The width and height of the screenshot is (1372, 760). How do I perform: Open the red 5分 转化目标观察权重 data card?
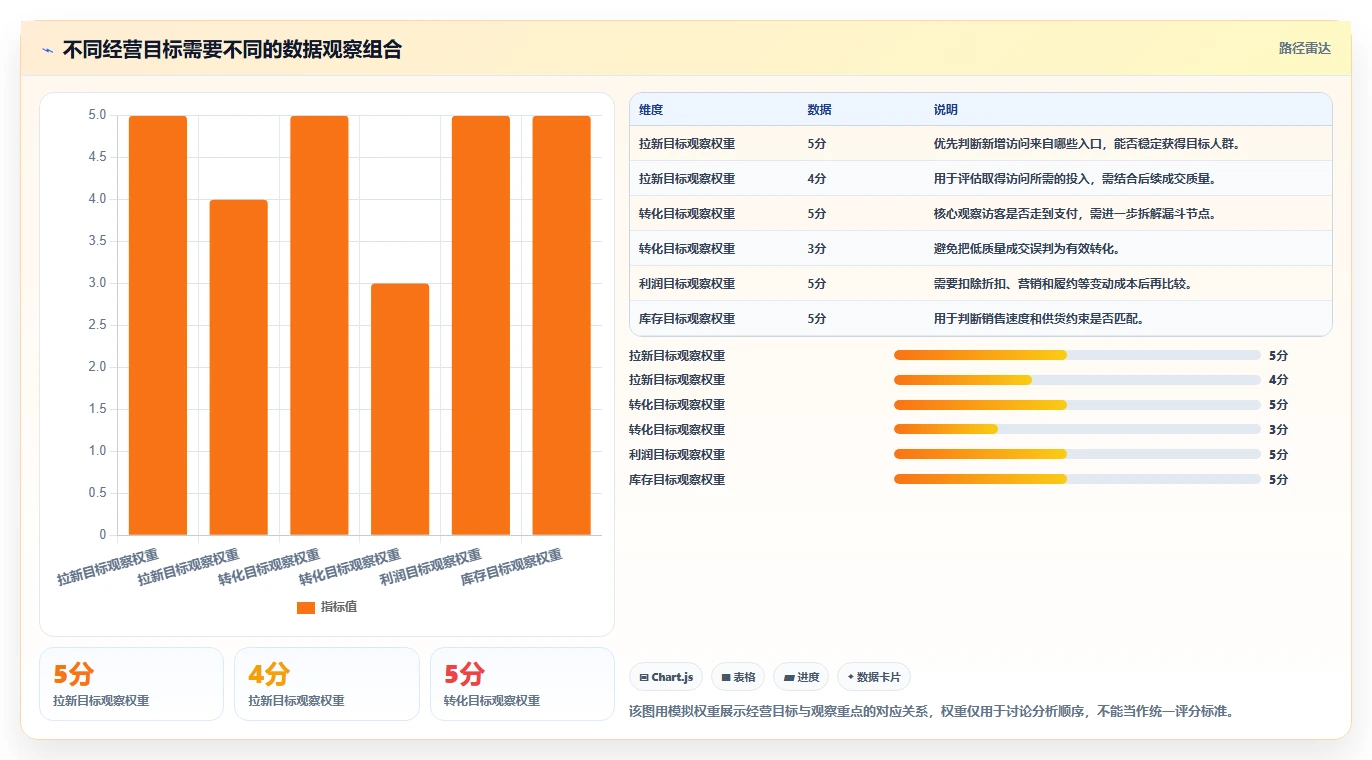click(522, 684)
